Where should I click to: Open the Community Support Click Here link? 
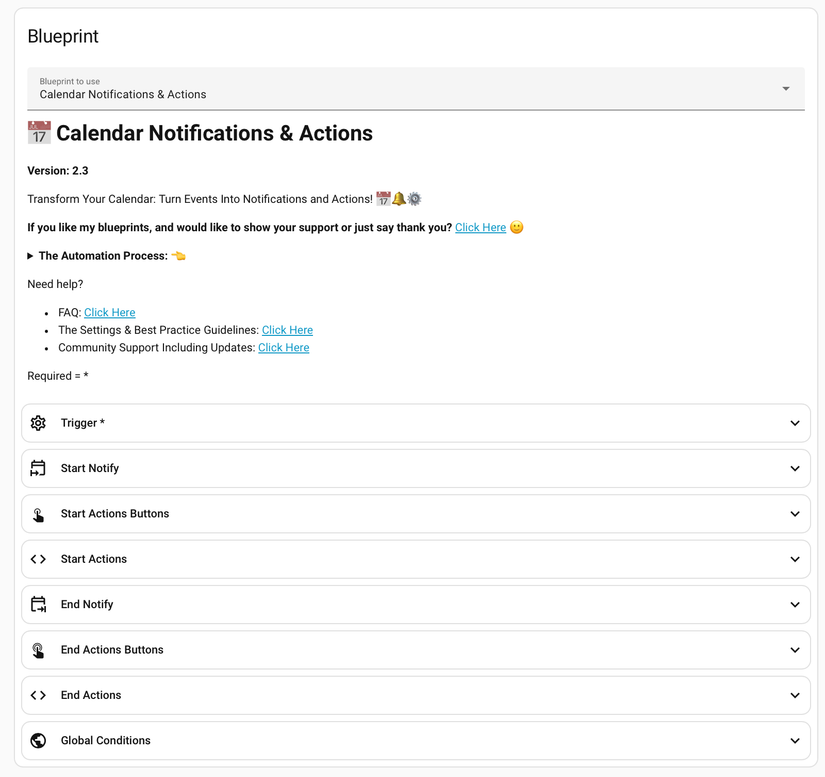point(283,347)
